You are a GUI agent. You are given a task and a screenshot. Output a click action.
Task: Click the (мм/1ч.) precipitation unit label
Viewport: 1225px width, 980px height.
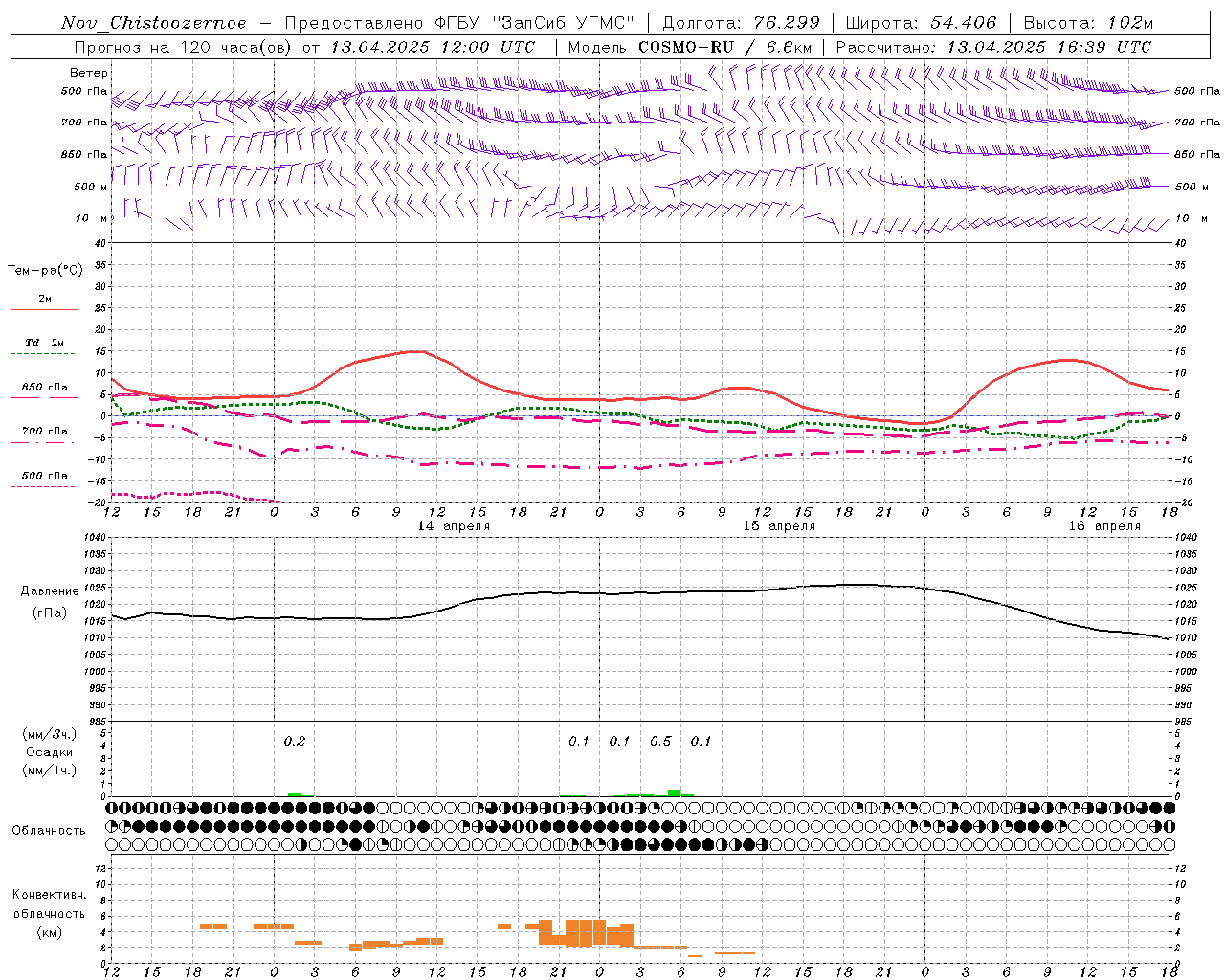tap(50, 770)
